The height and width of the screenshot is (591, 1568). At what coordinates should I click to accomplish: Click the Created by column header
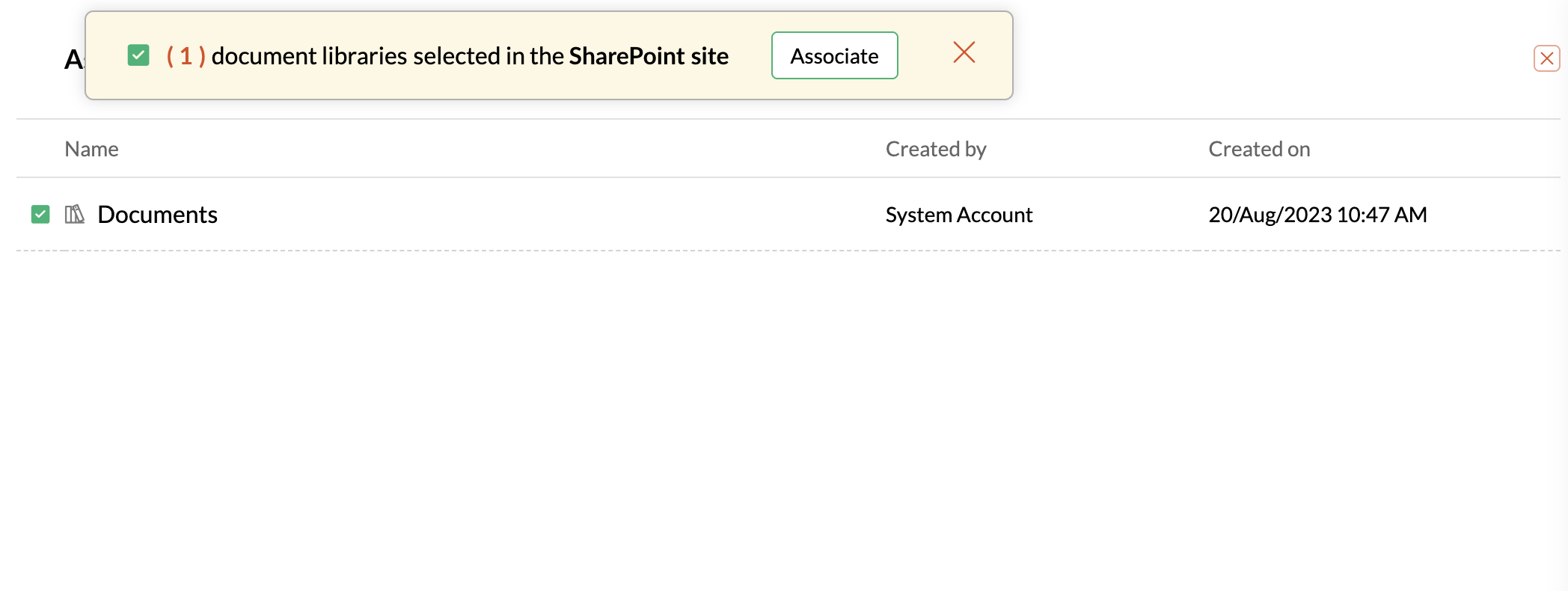936,149
